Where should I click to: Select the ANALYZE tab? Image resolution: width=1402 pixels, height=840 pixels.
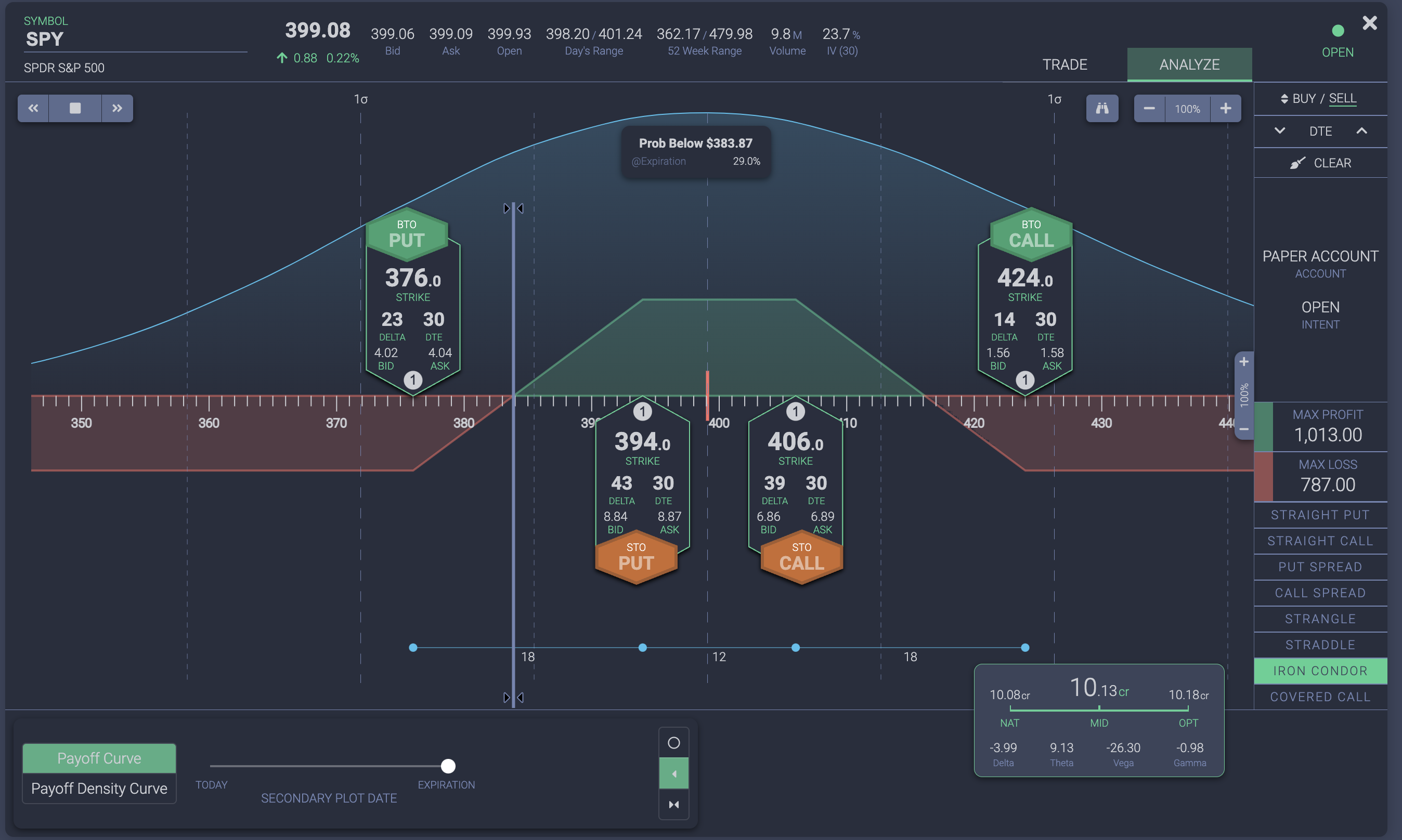click(1189, 64)
